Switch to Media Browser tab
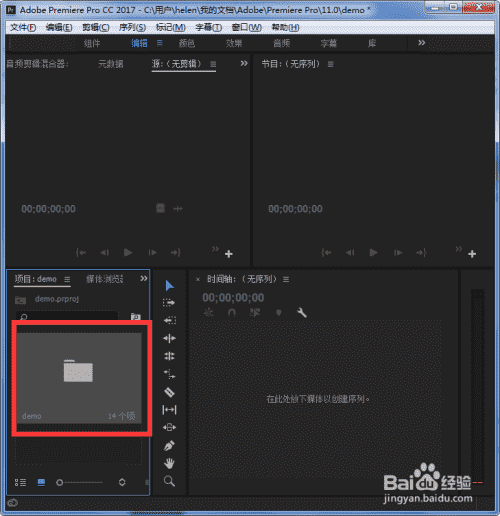 click(x=105, y=279)
